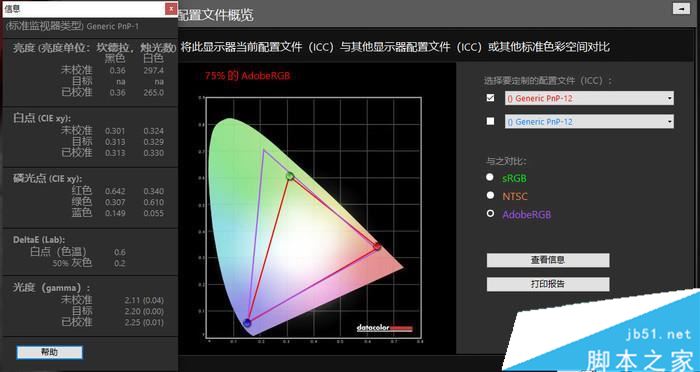Click the 打印报告 print report button
This screenshot has width=700, height=372.
tap(548, 284)
